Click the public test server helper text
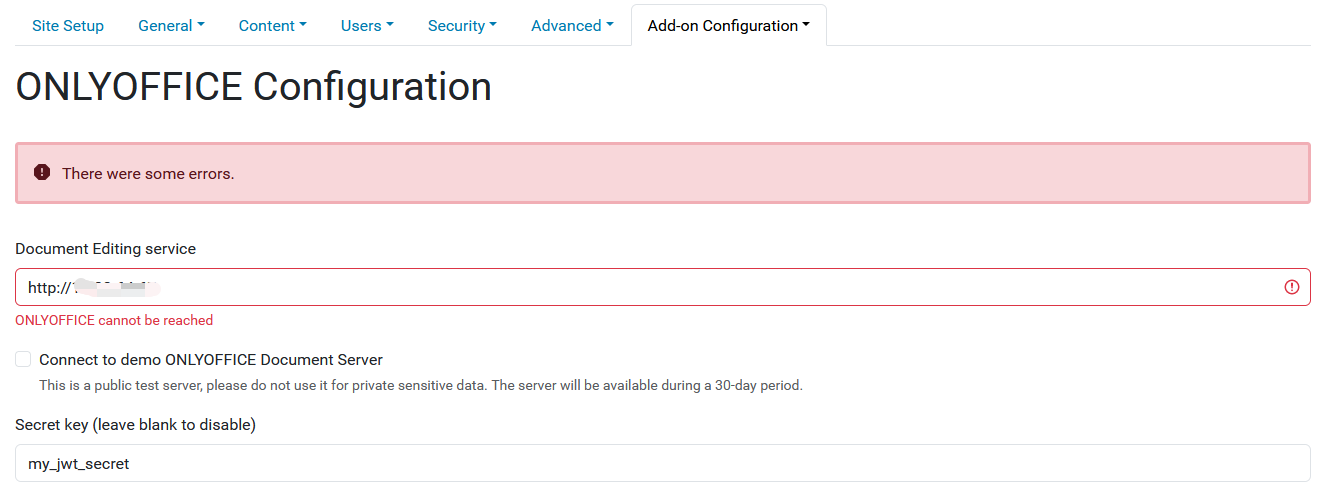Image resolution: width=1321 pixels, height=492 pixels. (421, 385)
